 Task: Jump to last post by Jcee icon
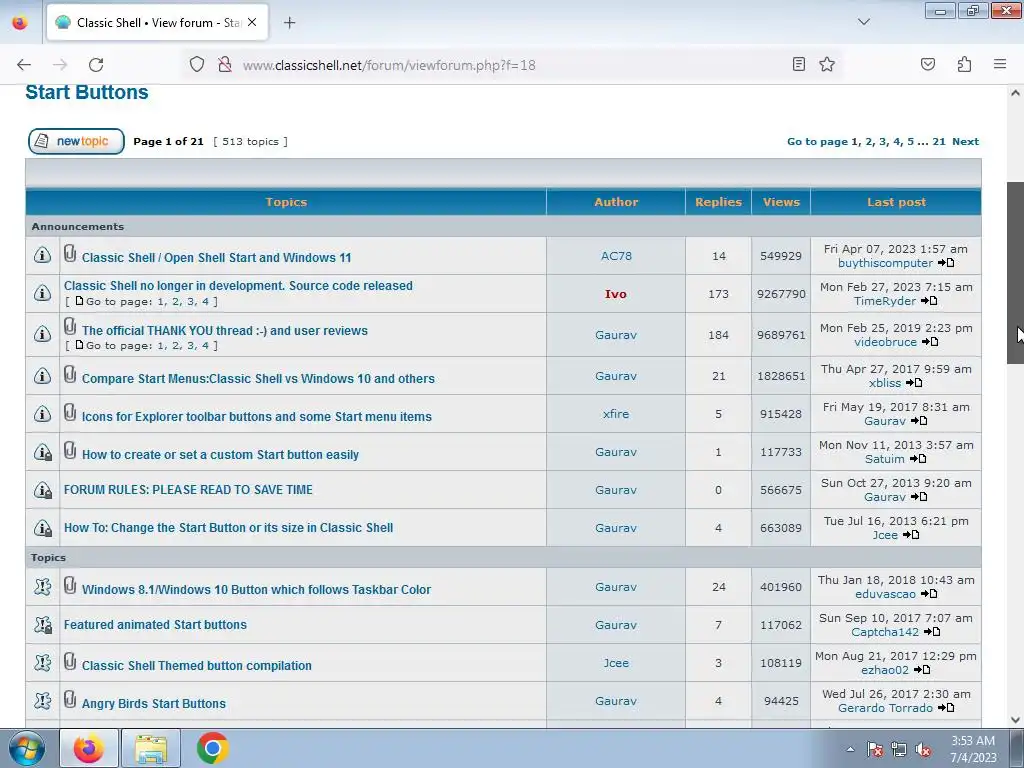point(910,535)
